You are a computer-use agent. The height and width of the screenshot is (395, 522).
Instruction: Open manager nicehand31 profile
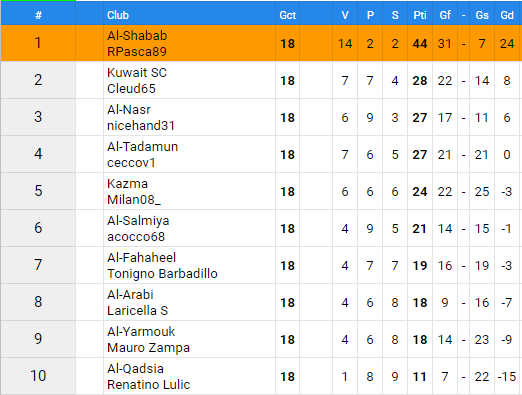(x=141, y=126)
